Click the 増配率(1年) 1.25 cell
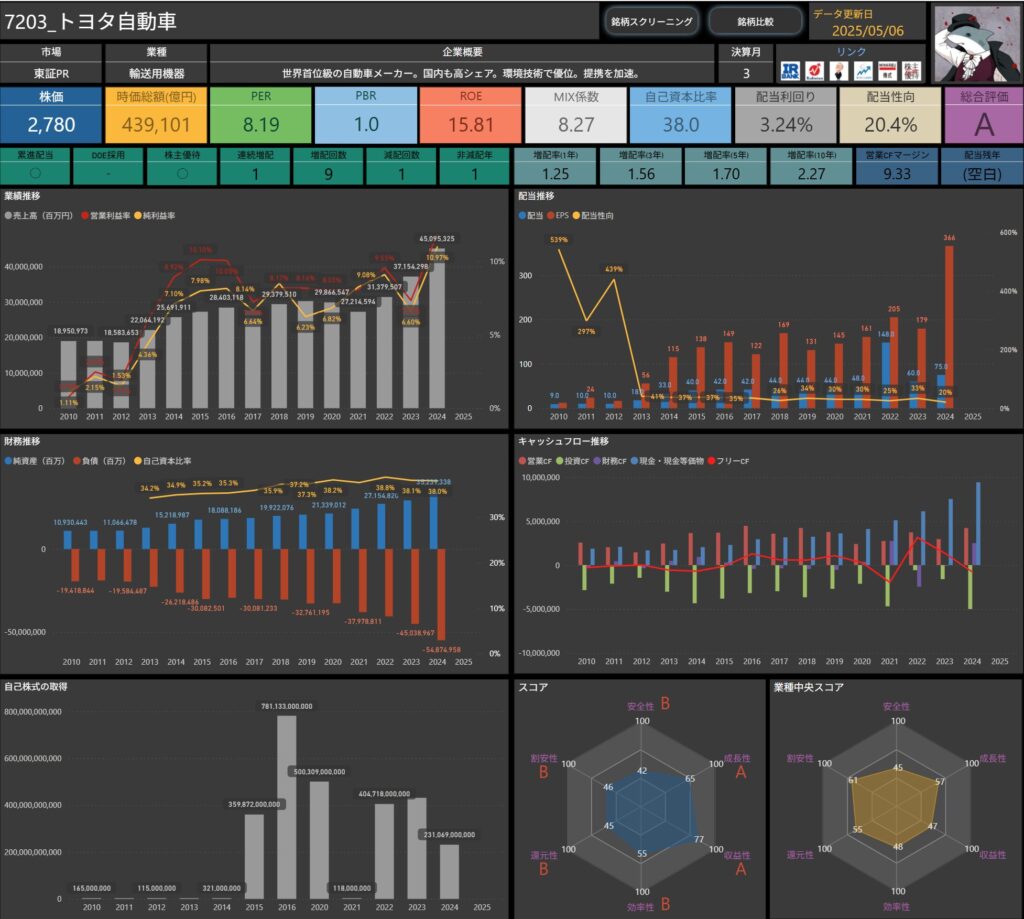 555,167
